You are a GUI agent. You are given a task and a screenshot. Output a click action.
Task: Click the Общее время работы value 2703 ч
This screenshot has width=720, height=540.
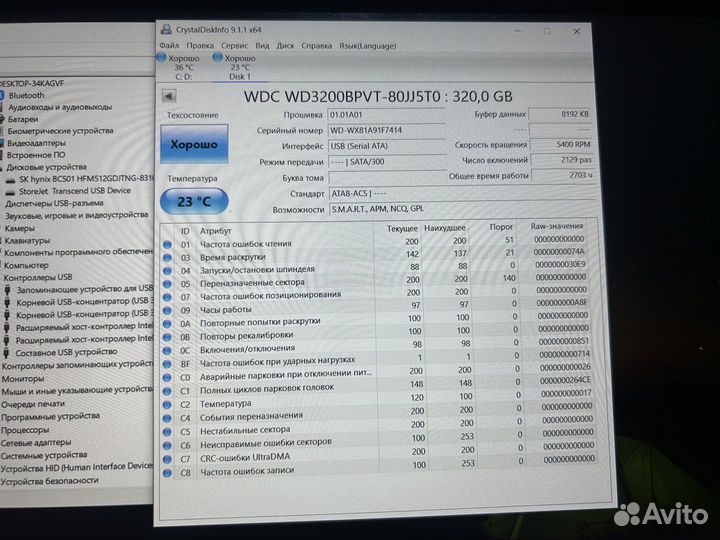tap(563, 175)
